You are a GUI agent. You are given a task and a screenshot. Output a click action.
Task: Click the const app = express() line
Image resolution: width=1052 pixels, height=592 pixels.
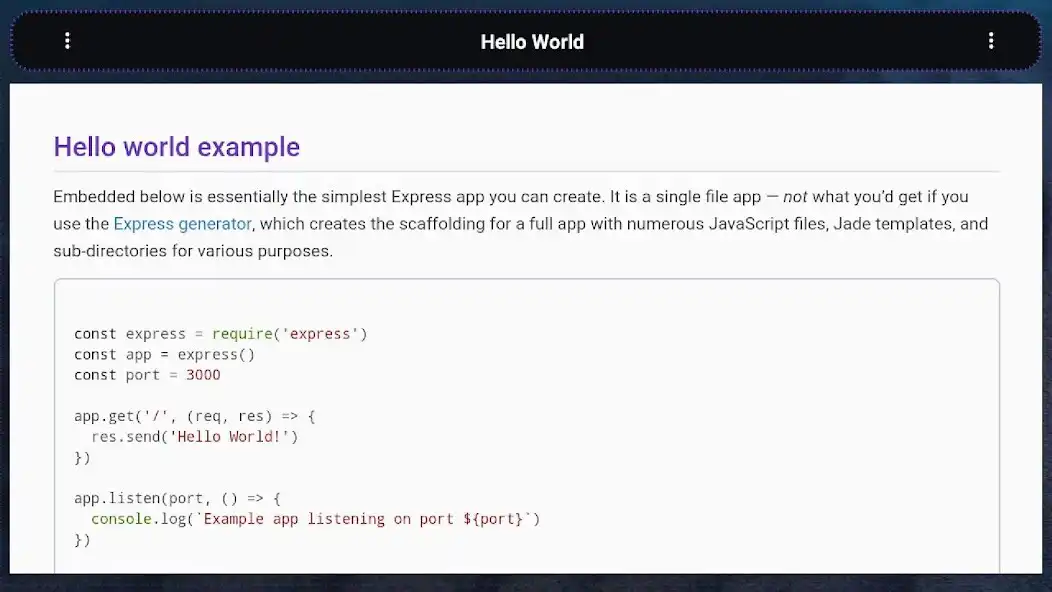coord(162,354)
